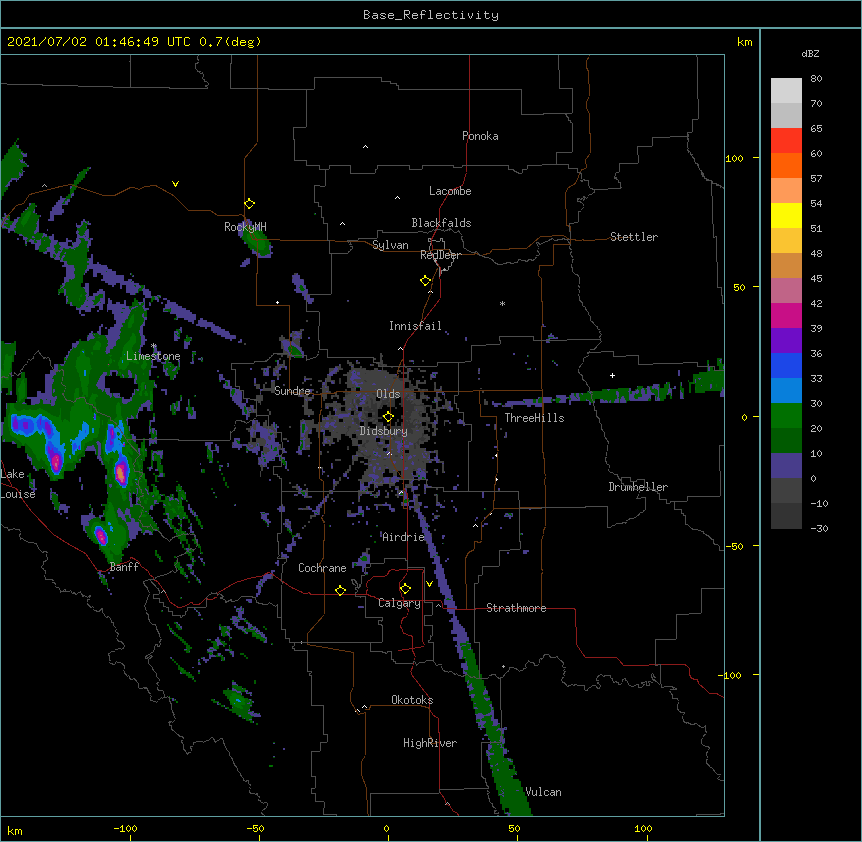Select the 42 dBZ magenta legend swatch
This screenshot has width=862, height=842.
[786, 315]
